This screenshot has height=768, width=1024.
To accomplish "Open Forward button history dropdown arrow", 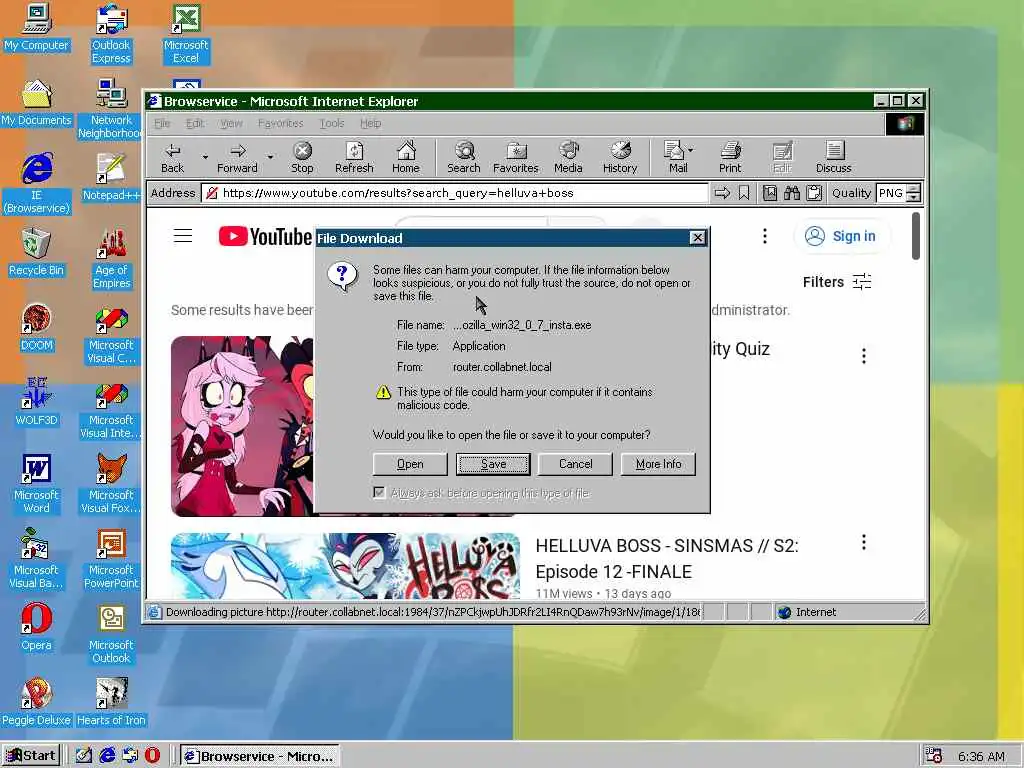I will pos(270,157).
